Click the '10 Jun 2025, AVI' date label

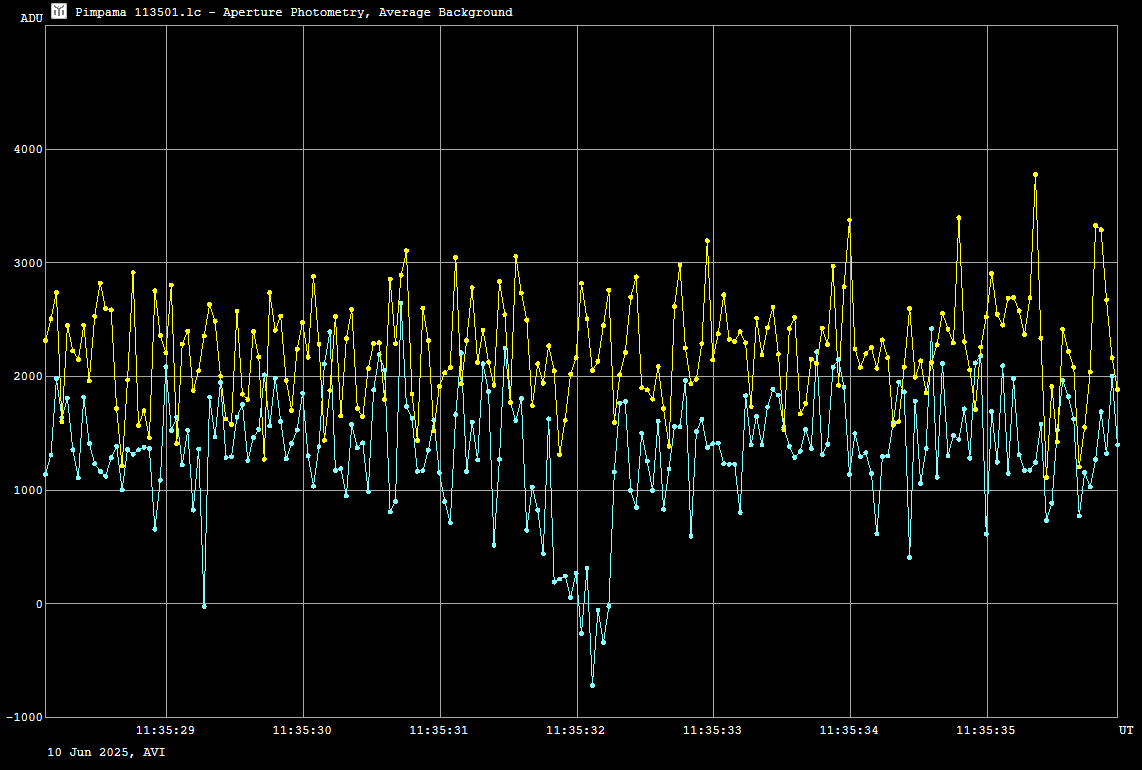pos(106,751)
